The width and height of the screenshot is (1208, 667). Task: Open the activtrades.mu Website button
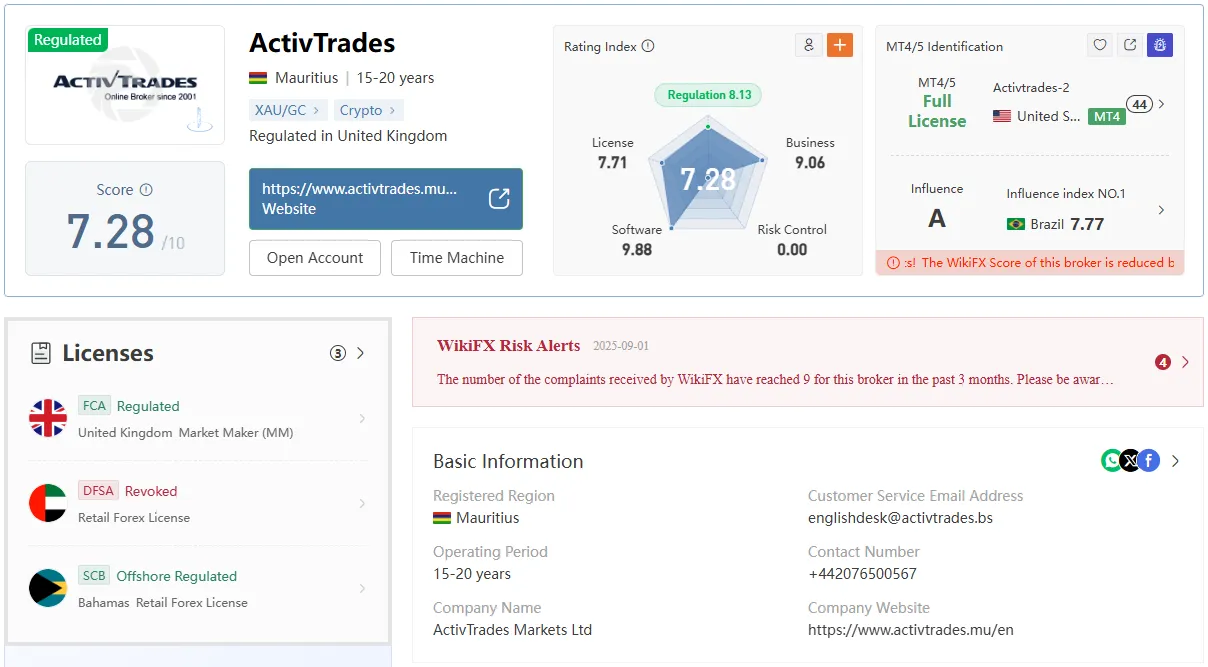[x=386, y=199]
